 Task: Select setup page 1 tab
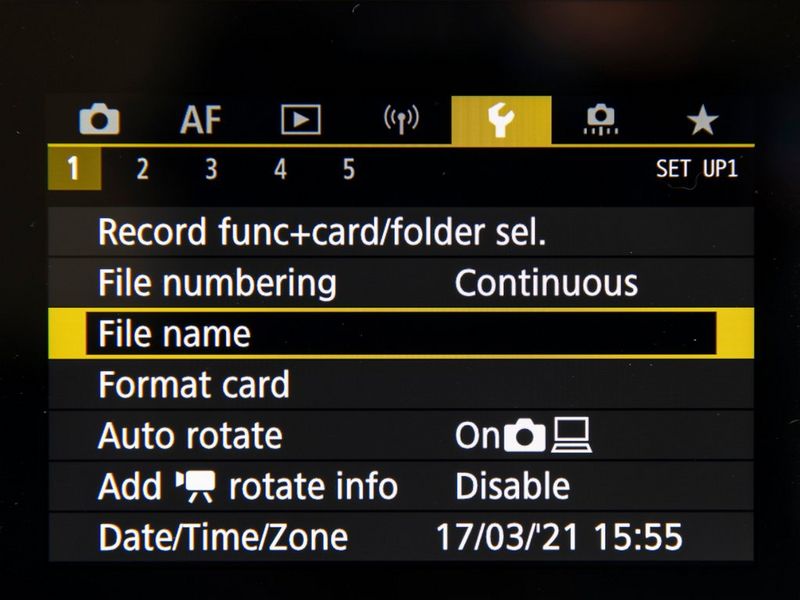click(x=74, y=168)
